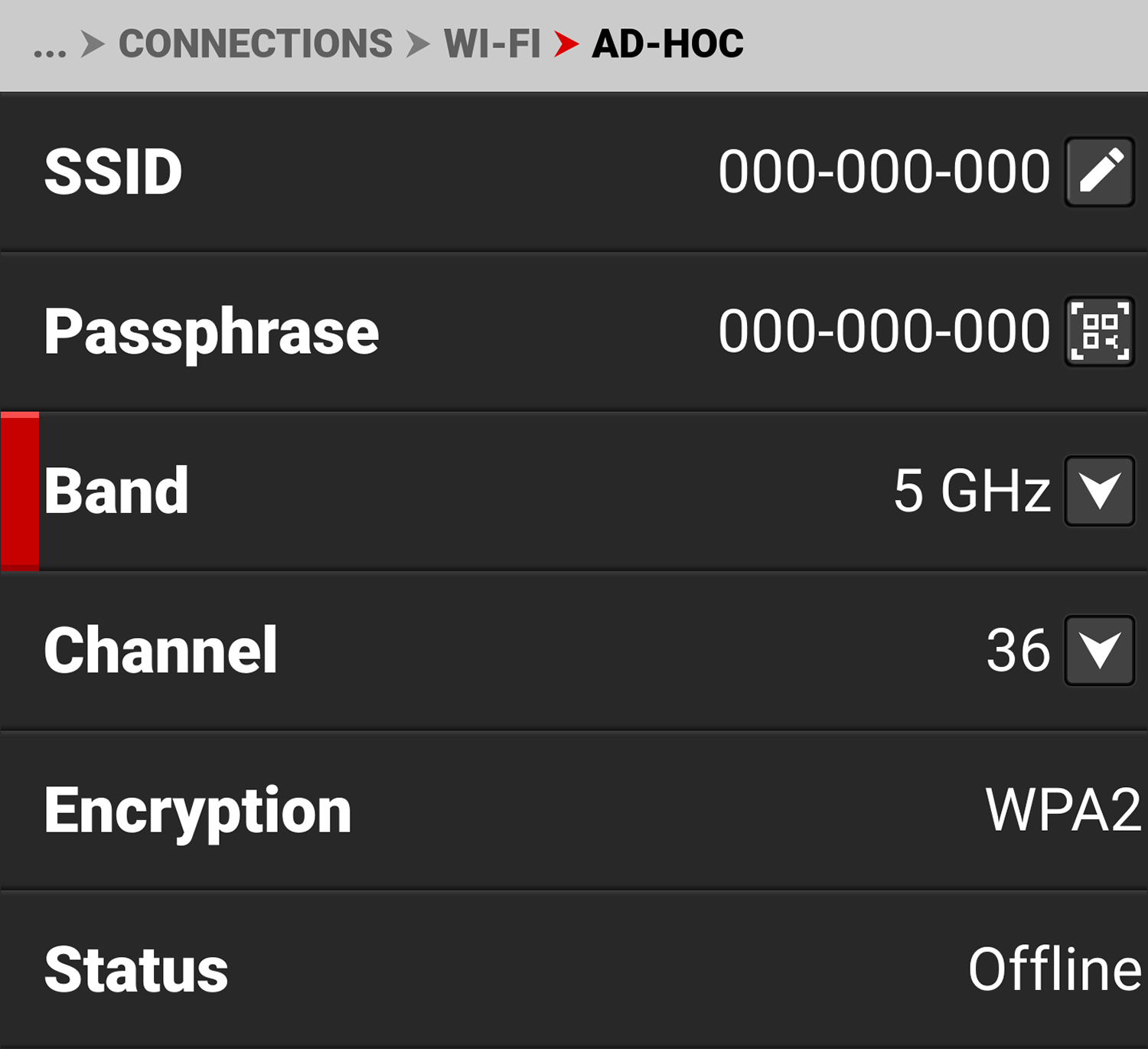
Task: Select the Status row label
Action: 136,969
